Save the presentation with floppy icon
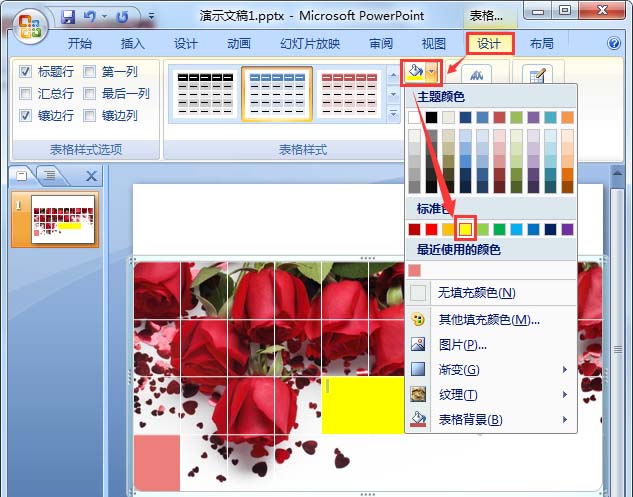Screen dimensions: 633x497 [68, 17]
